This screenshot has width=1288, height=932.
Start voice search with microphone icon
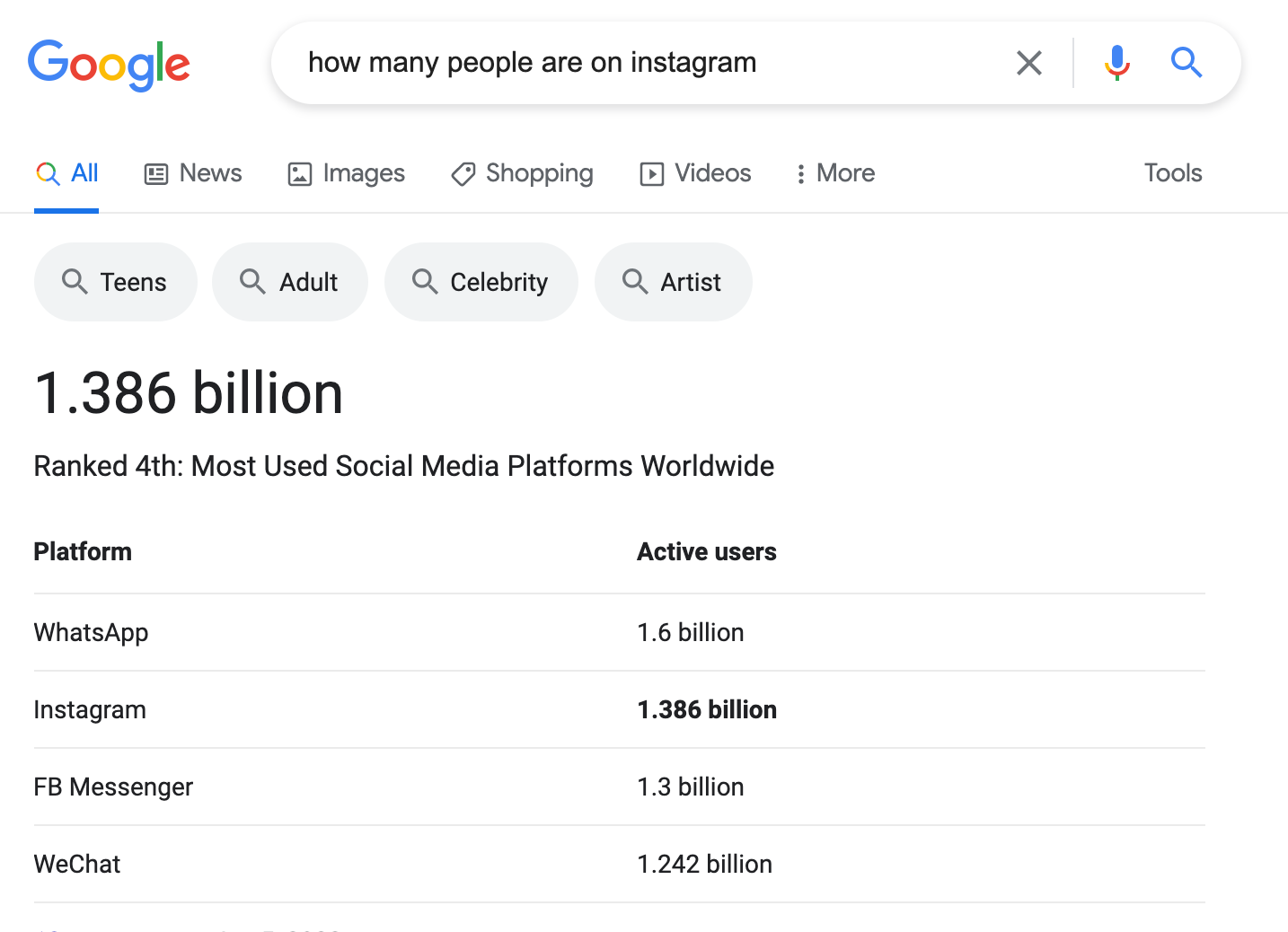point(1117,63)
